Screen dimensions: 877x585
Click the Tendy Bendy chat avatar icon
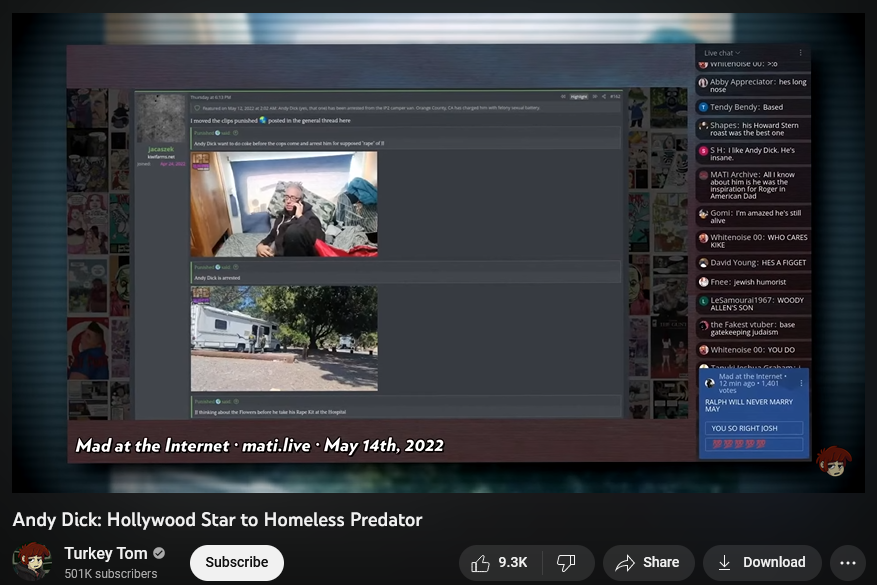click(x=704, y=107)
